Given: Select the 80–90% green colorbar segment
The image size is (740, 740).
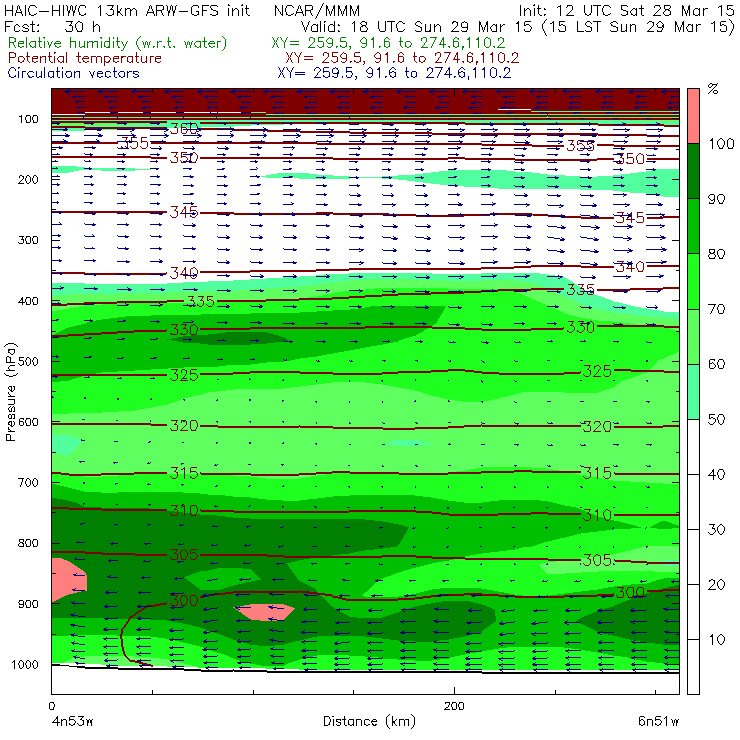Looking at the screenshot, I should coord(693,226).
